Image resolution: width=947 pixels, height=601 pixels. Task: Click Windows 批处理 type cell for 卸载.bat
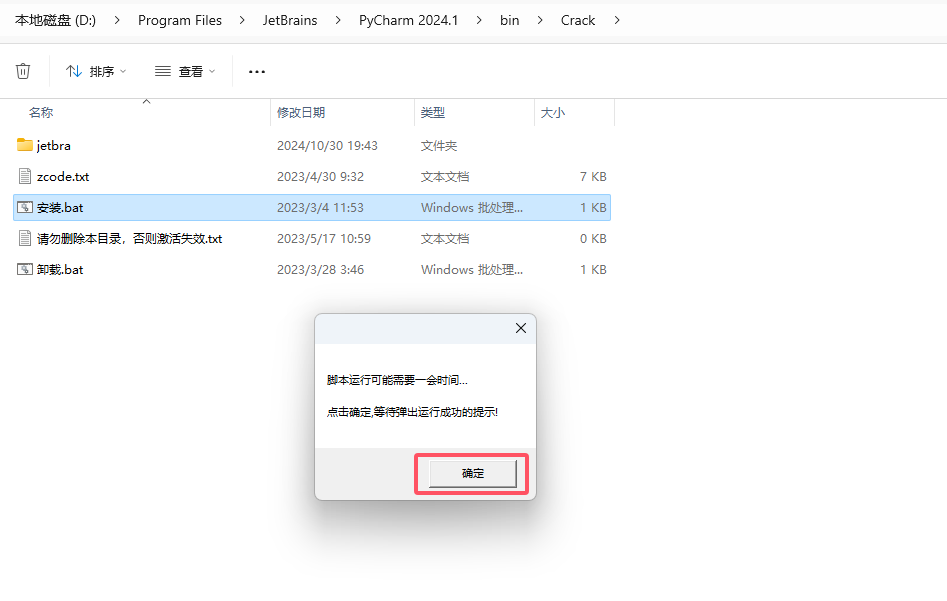[x=472, y=269]
